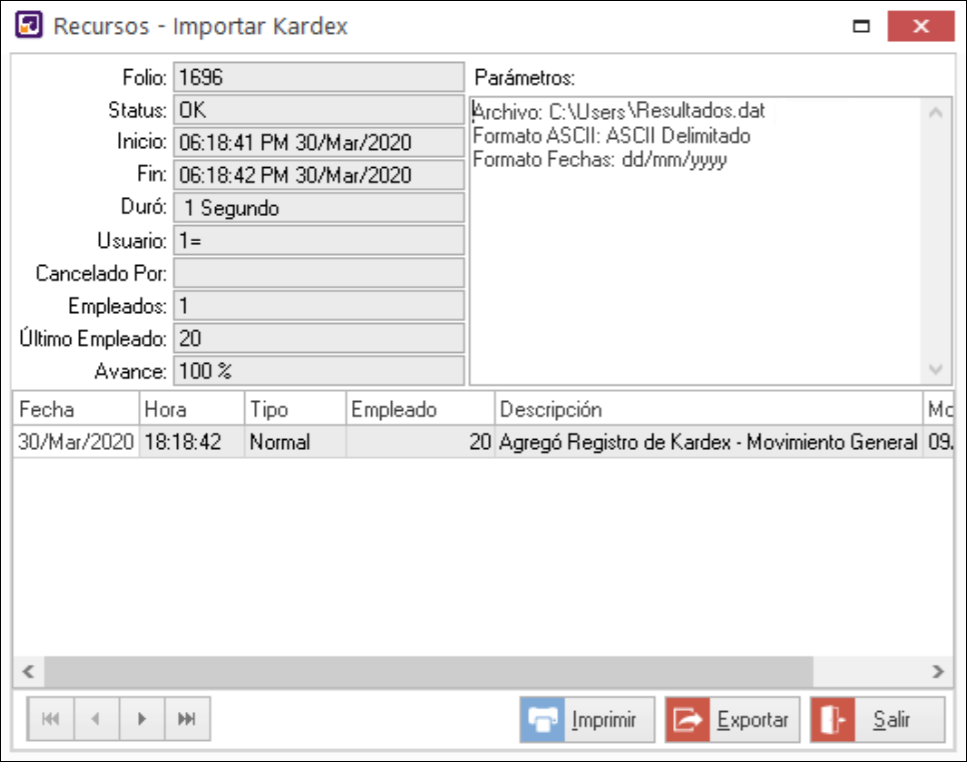Click the Tipo column header
The image size is (967, 762).
click(295, 410)
